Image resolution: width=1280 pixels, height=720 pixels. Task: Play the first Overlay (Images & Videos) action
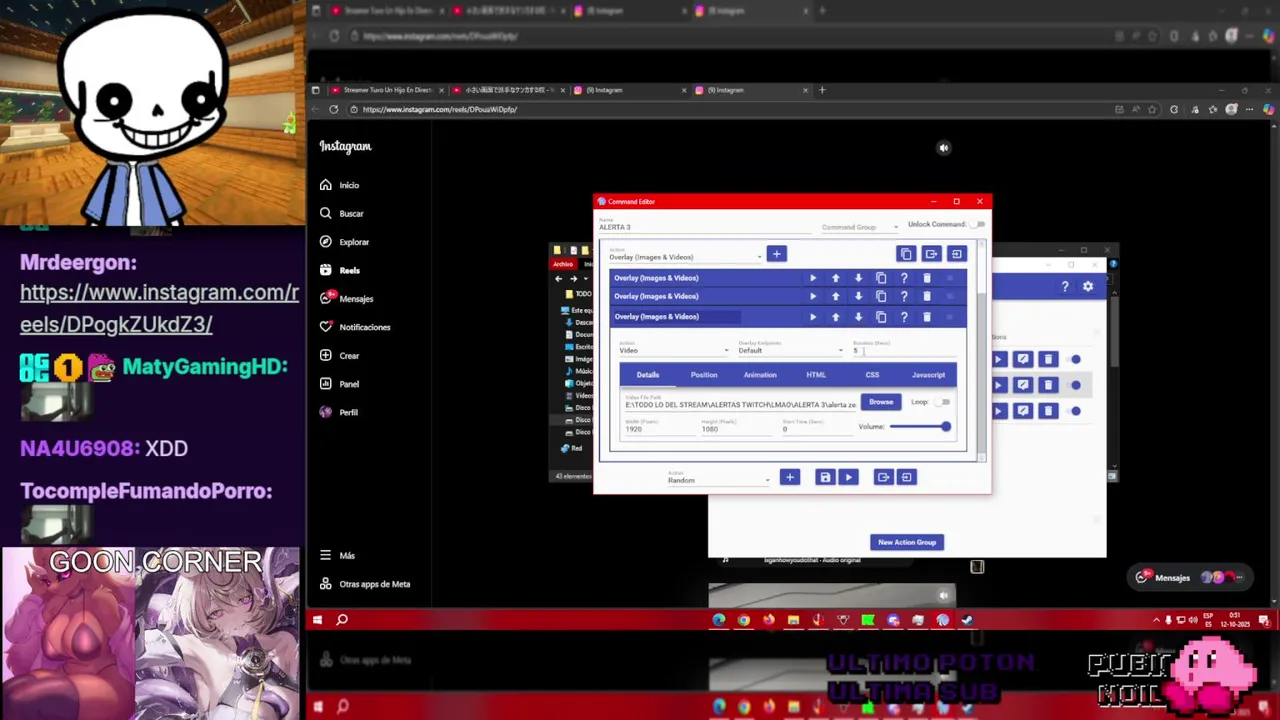pyautogui.click(x=813, y=278)
